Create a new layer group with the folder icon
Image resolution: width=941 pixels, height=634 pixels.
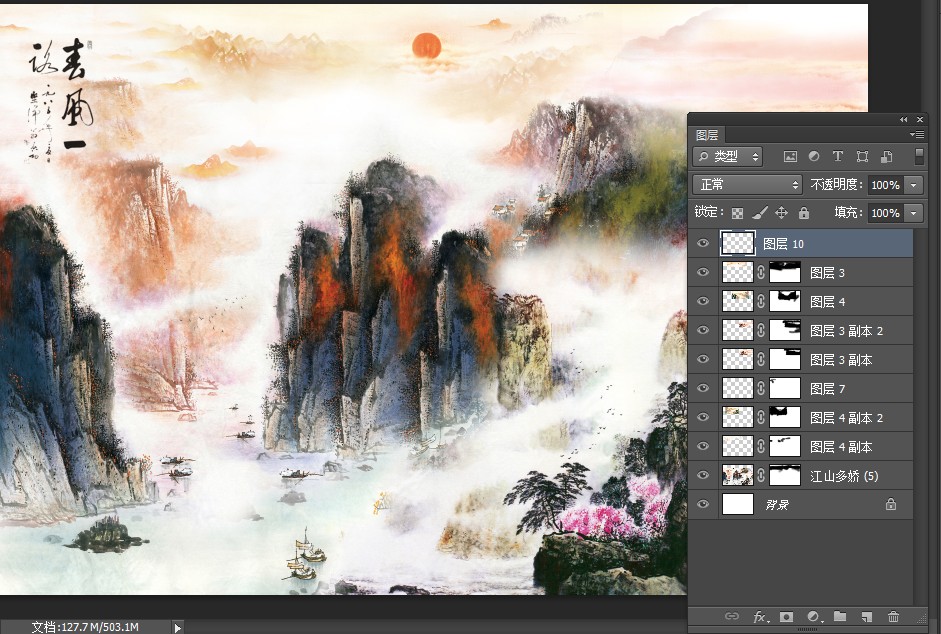pyautogui.click(x=840, y=616)
